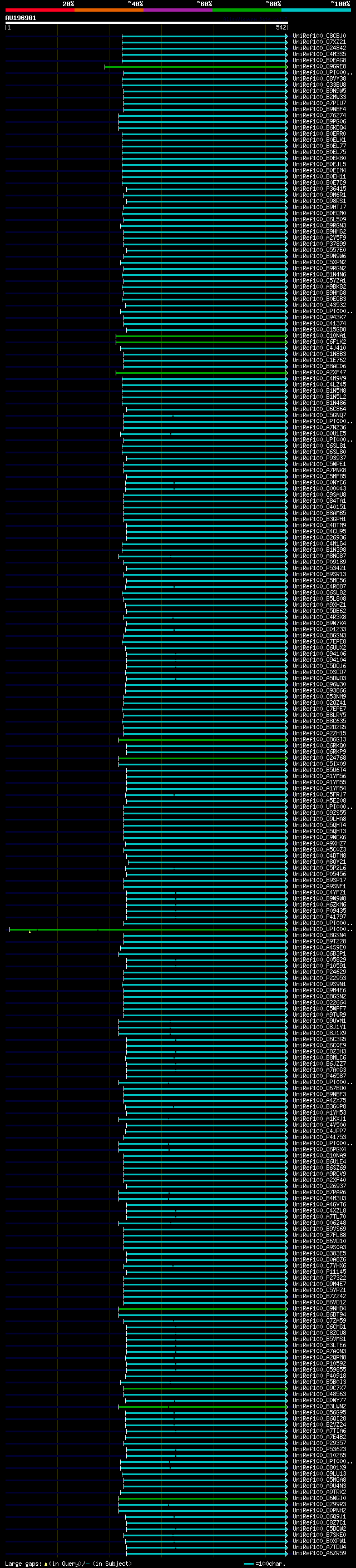356x1568 pixels.
Task: Click the red 20% identity legend segment
Action: (39, 11)
